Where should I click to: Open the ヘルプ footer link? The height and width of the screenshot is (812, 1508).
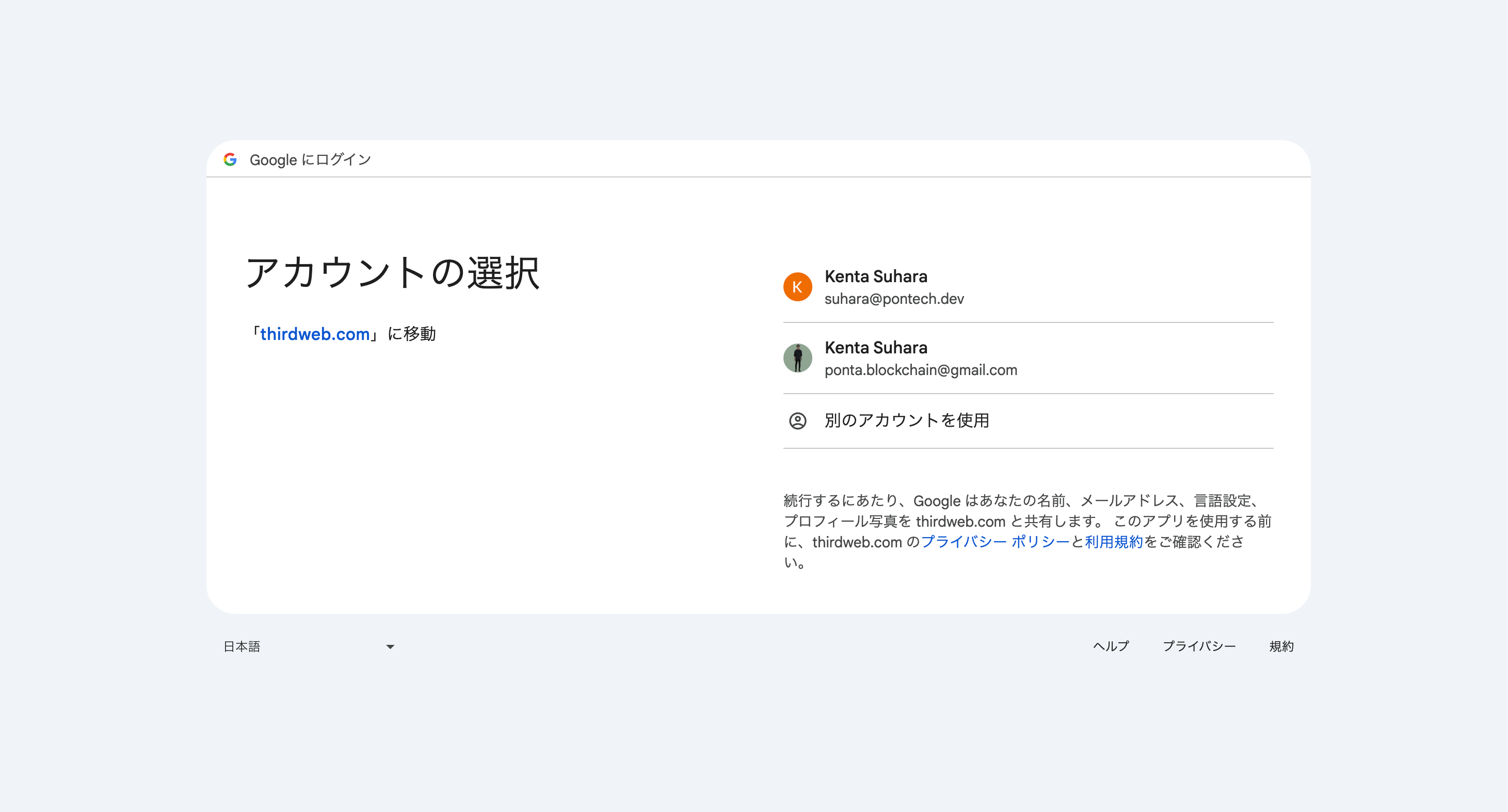(x=1111, y=646)
